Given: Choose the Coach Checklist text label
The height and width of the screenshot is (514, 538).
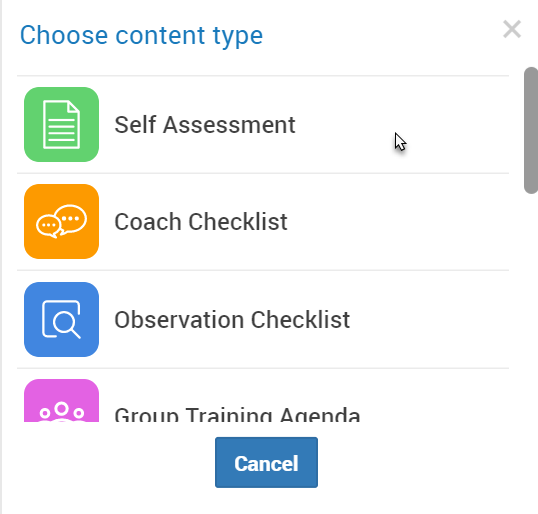Looking at the screenshot, I should tap(201, 221).
